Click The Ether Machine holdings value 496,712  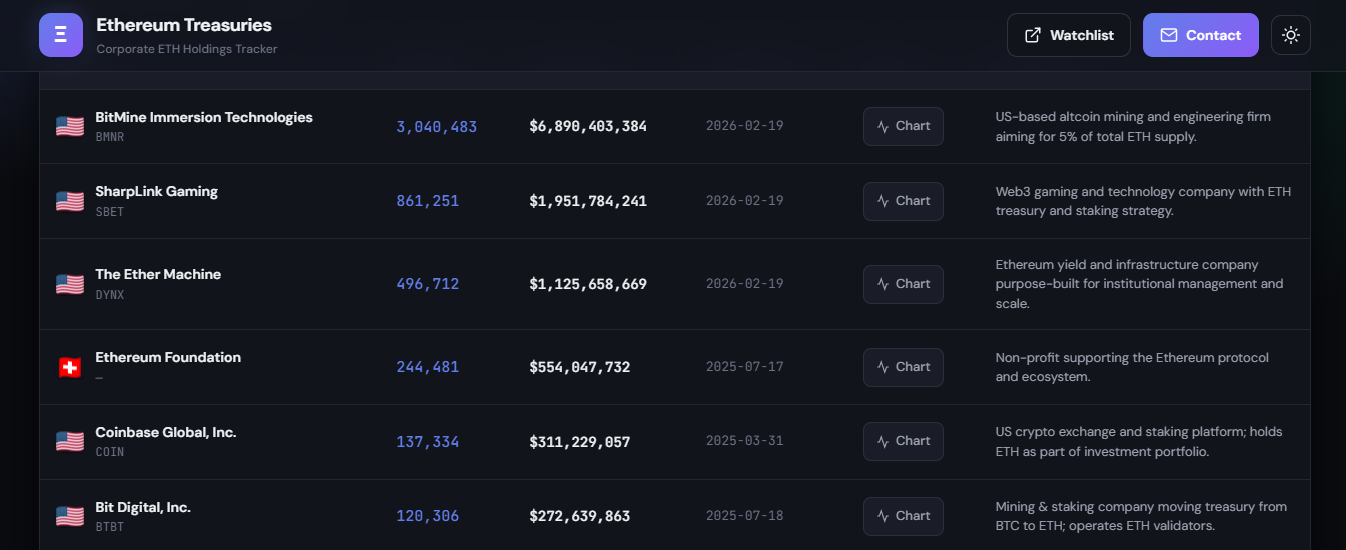(427, 284)
